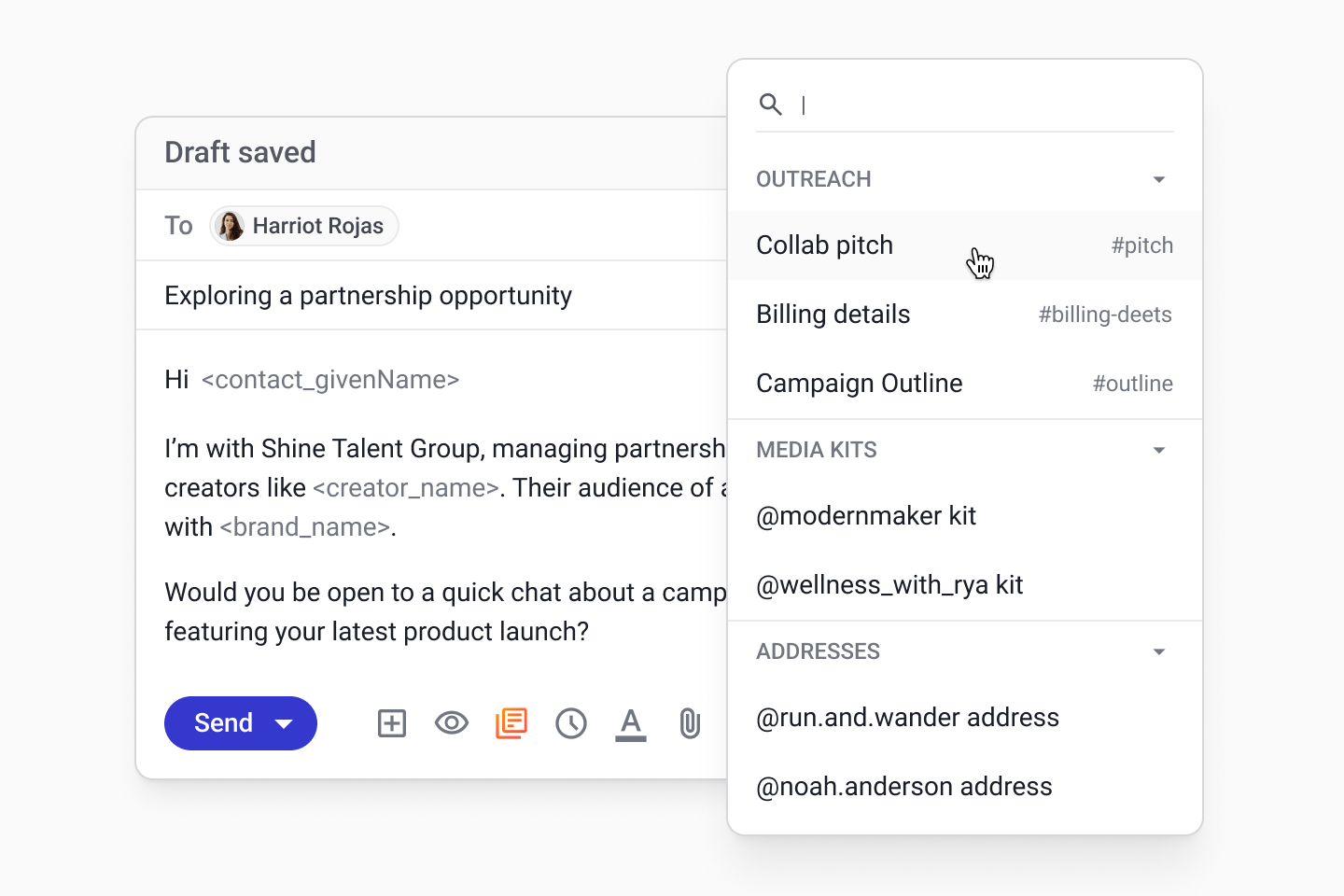Toggle the eye preview icon

tap(452, 723)
